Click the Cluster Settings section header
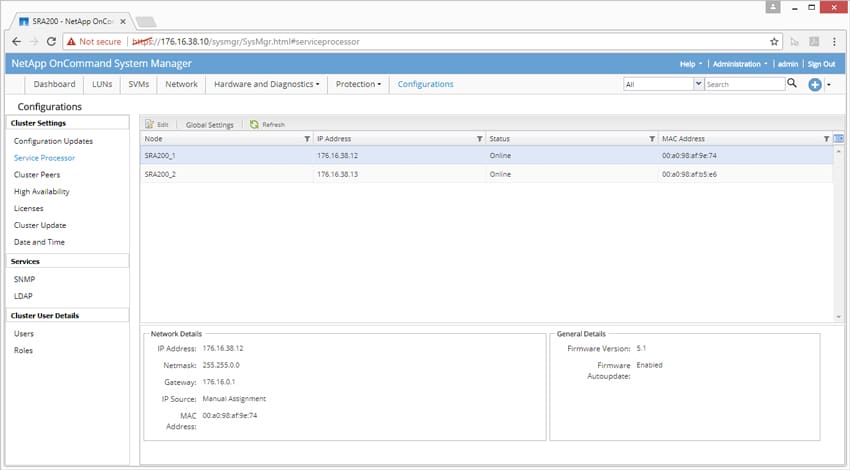 coord(68,123)
